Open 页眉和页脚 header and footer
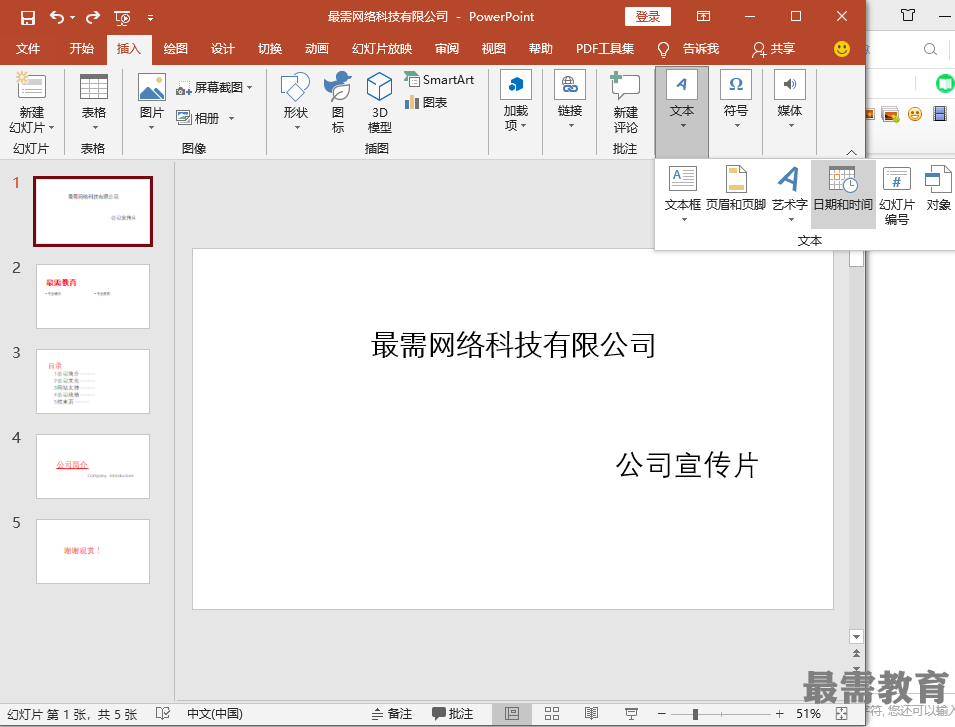The image size is (955, 727). tap(736, 189)
